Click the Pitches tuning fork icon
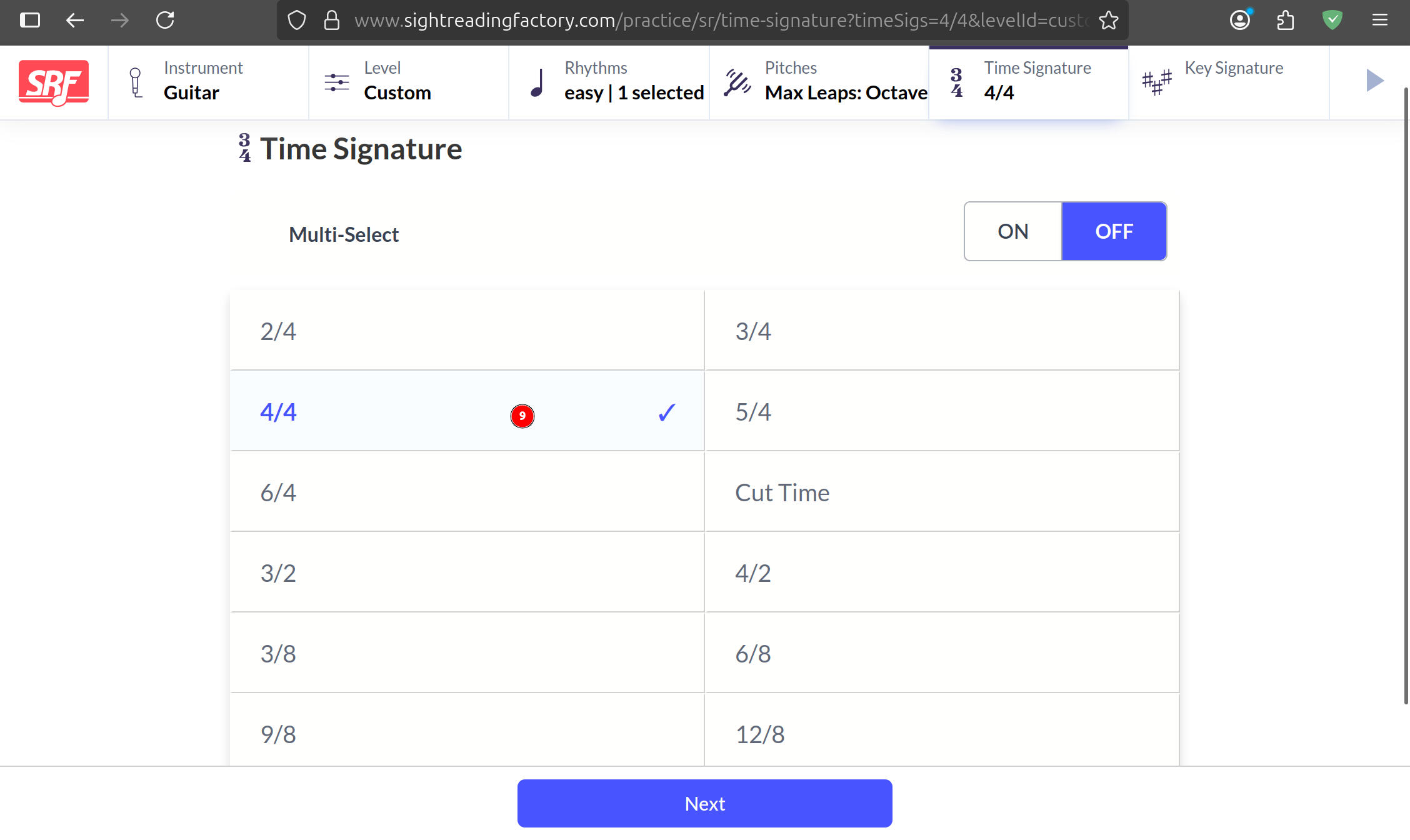 point(737,82)
